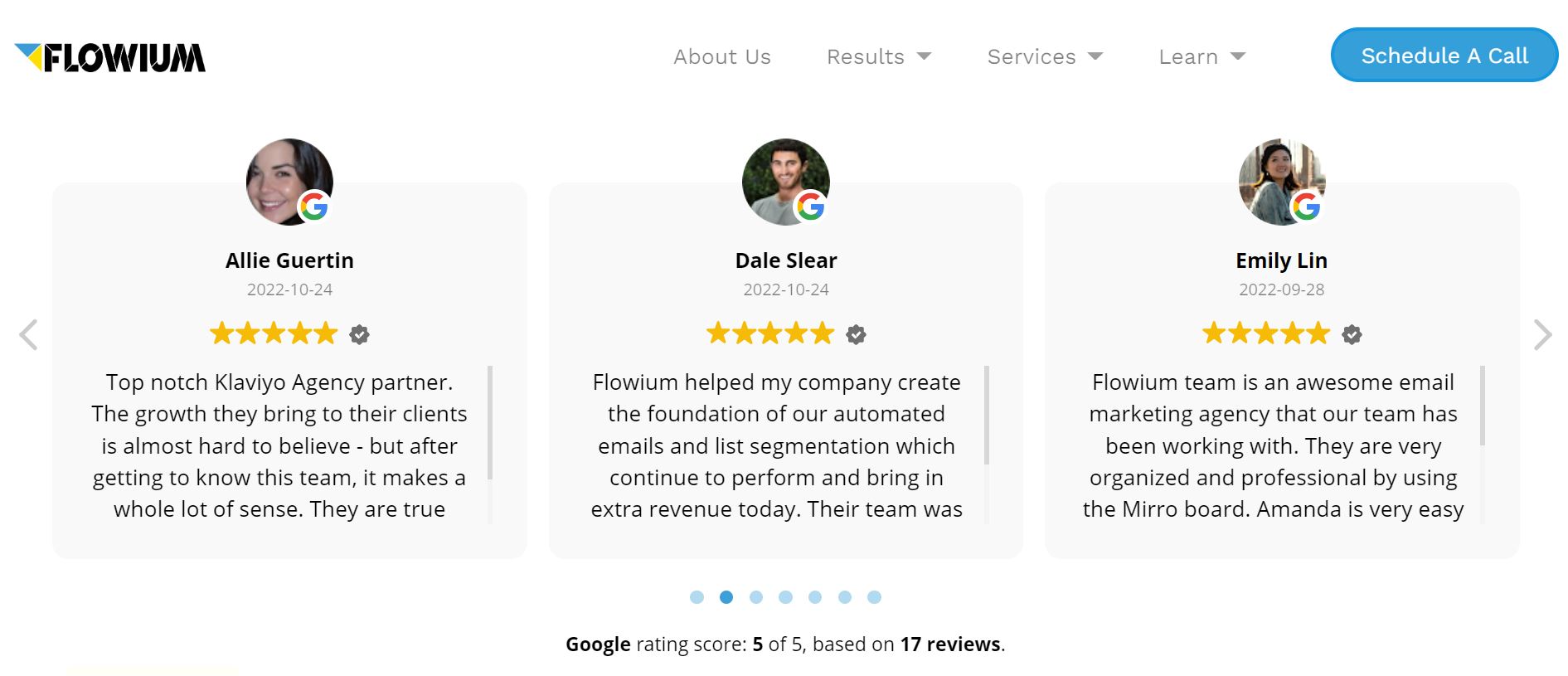Open the About Us page
The height and width of the screenshot is (676, 1568).
coord(722,57)
